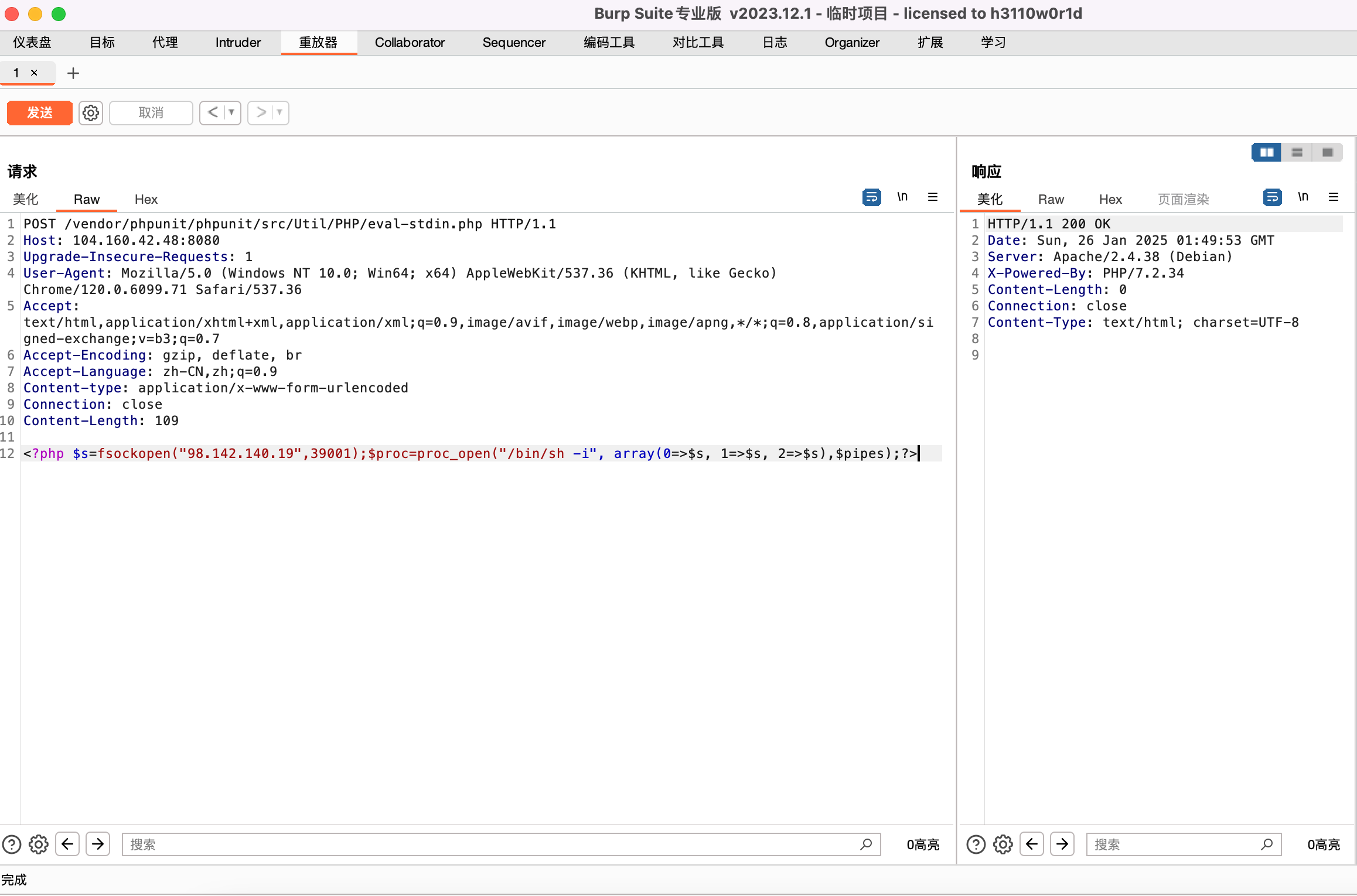Jump to next search match in request

tap(98, 844)
